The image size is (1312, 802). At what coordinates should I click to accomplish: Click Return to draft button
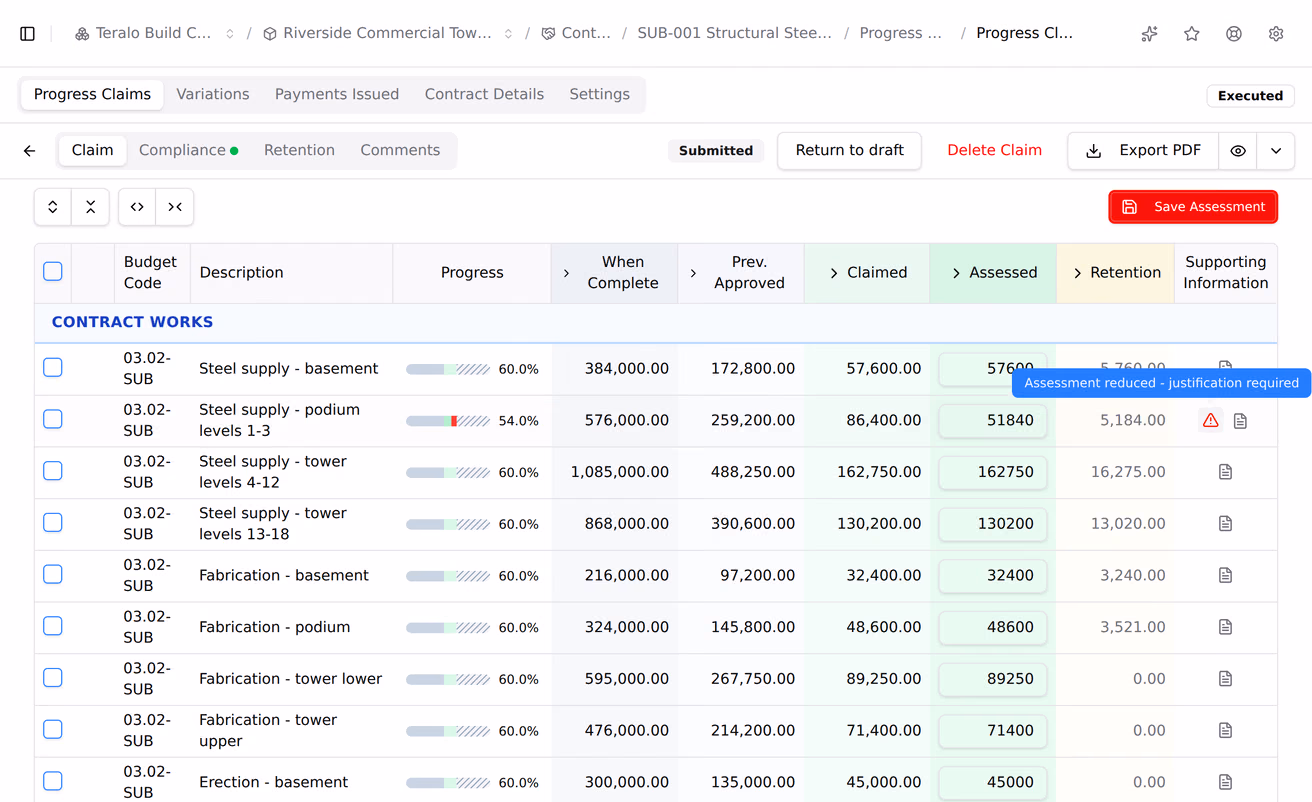pyautogui.click(x=849, y=151)
